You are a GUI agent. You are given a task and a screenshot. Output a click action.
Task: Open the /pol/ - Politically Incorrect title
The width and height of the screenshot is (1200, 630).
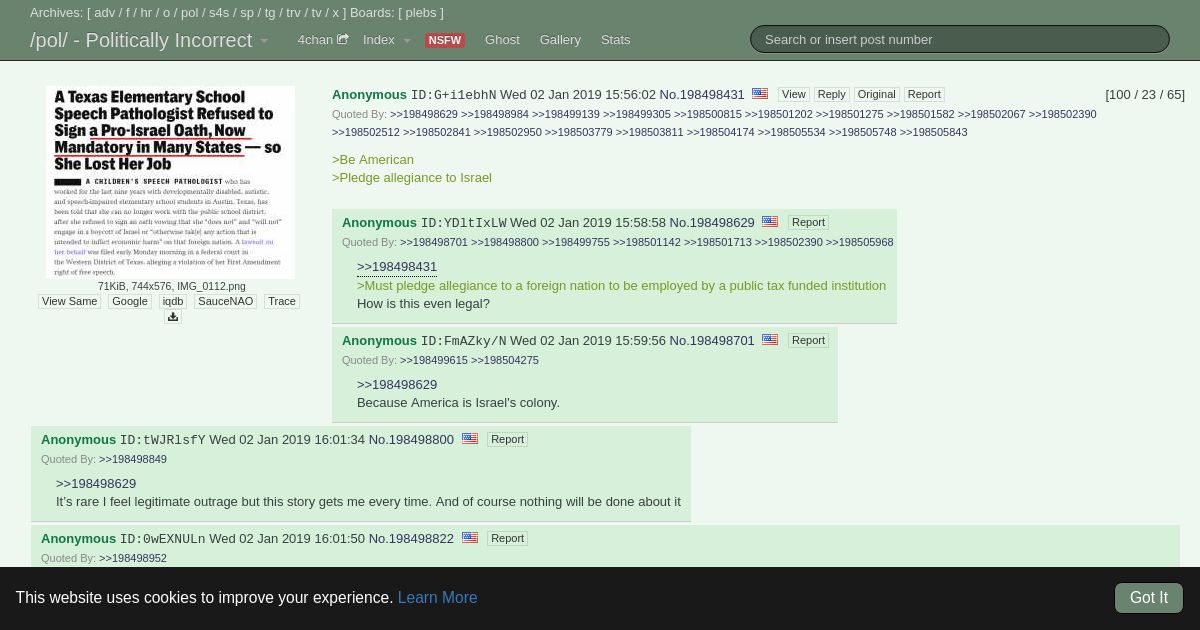pos(141,40)
